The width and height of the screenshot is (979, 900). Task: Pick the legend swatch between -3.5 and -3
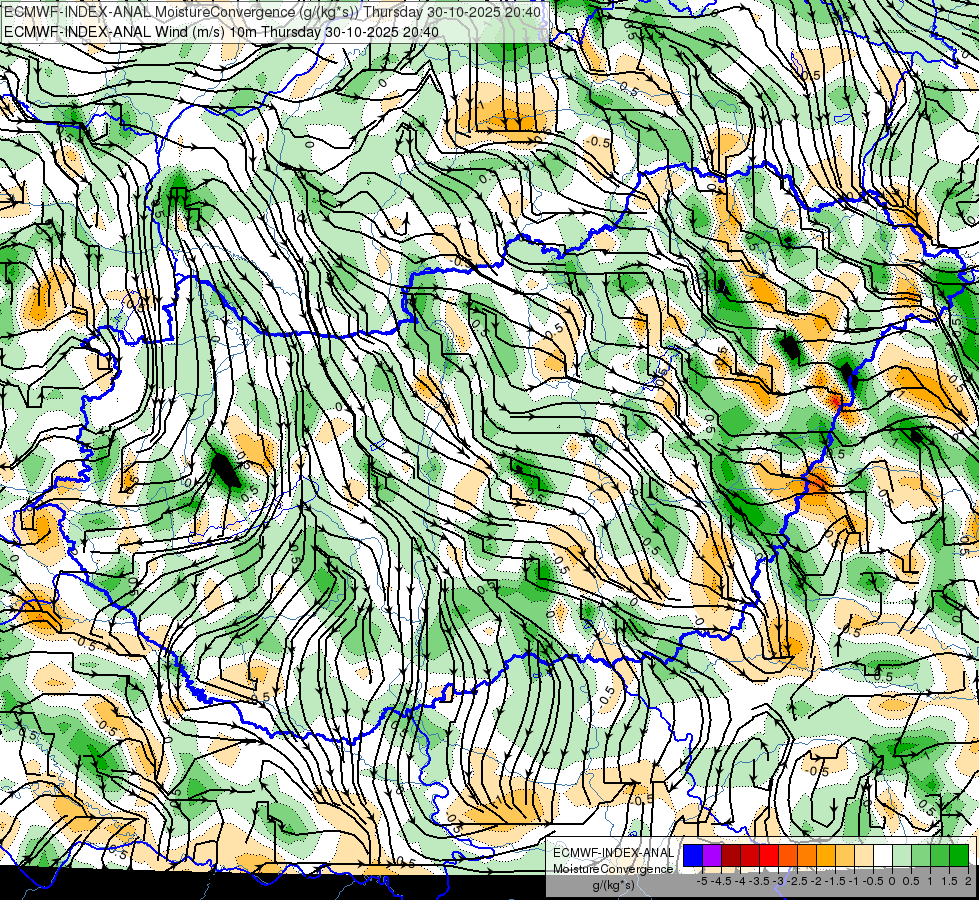(x=769, y=856)
